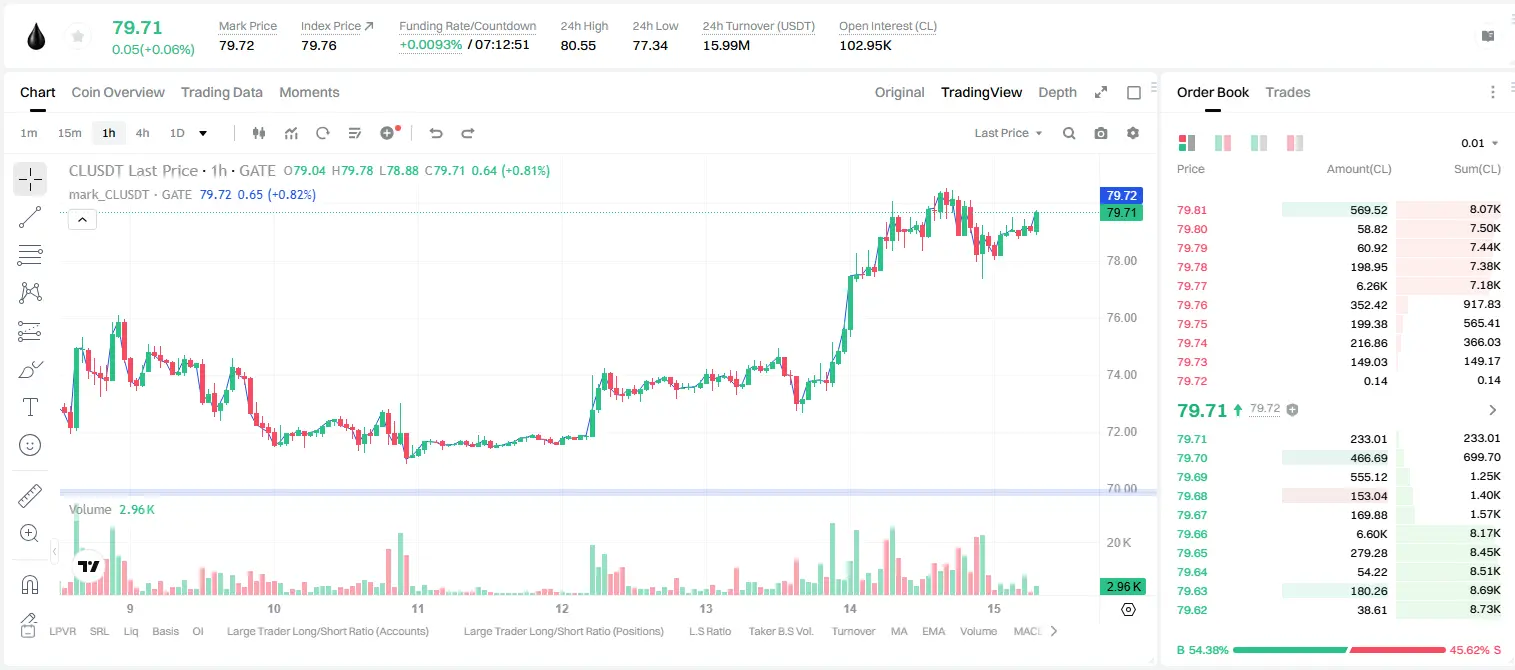Select the trend line drawing tool
This screenshot has width=1515, height=670.
coord(30,217)
